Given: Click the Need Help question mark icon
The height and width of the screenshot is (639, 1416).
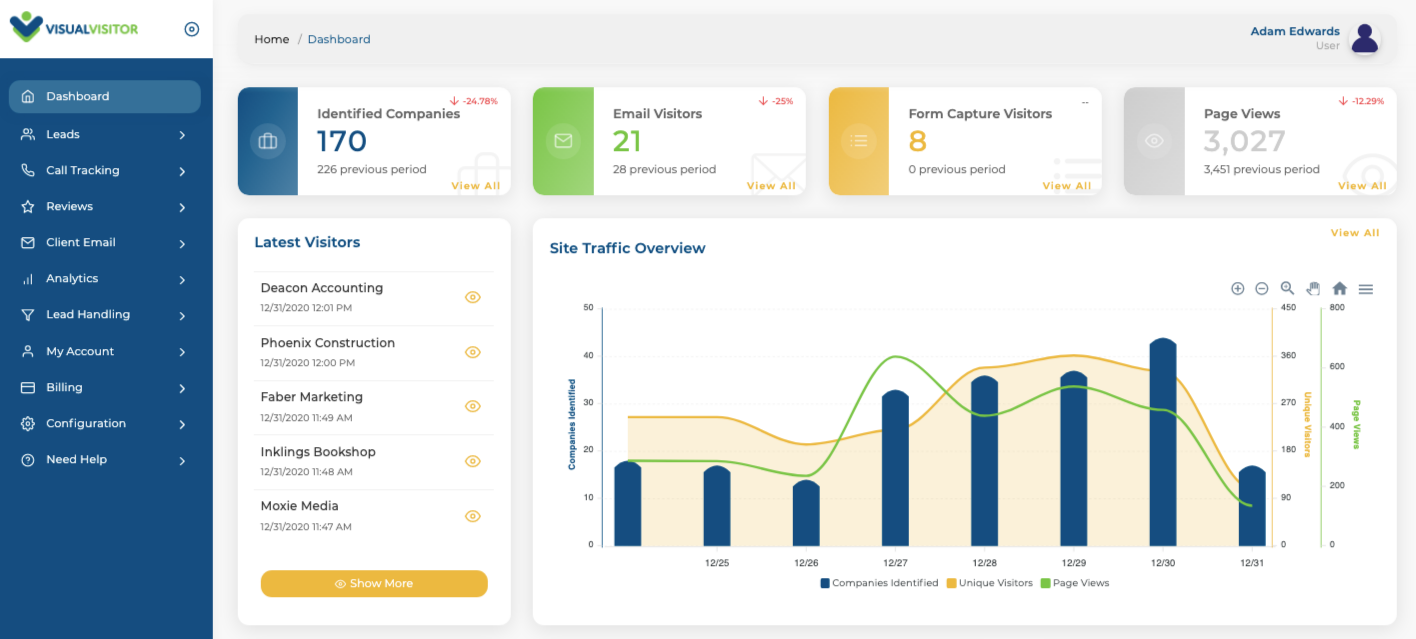Looking at the screenshot, I should pos(28,460).
